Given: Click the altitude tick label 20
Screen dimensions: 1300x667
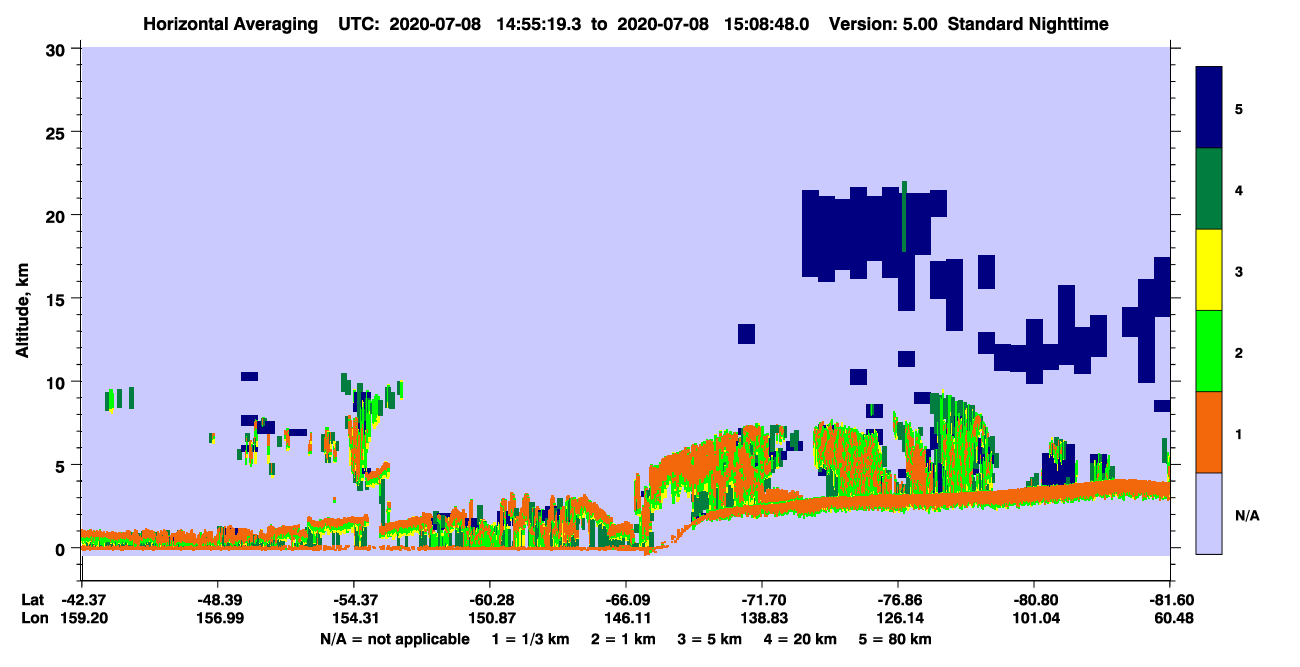Looking at the screenshot, I should 57,215.
